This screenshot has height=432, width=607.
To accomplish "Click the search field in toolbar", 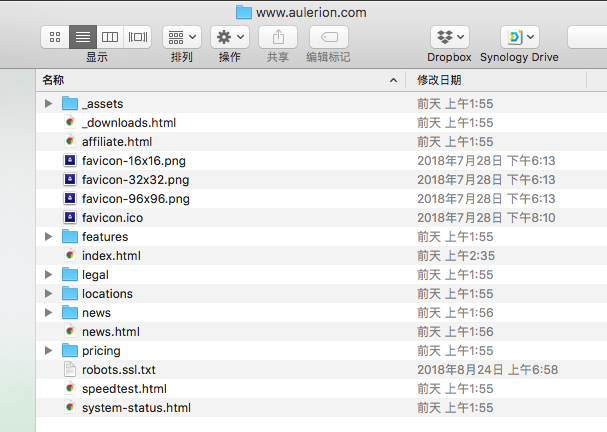I will [587, 37].
